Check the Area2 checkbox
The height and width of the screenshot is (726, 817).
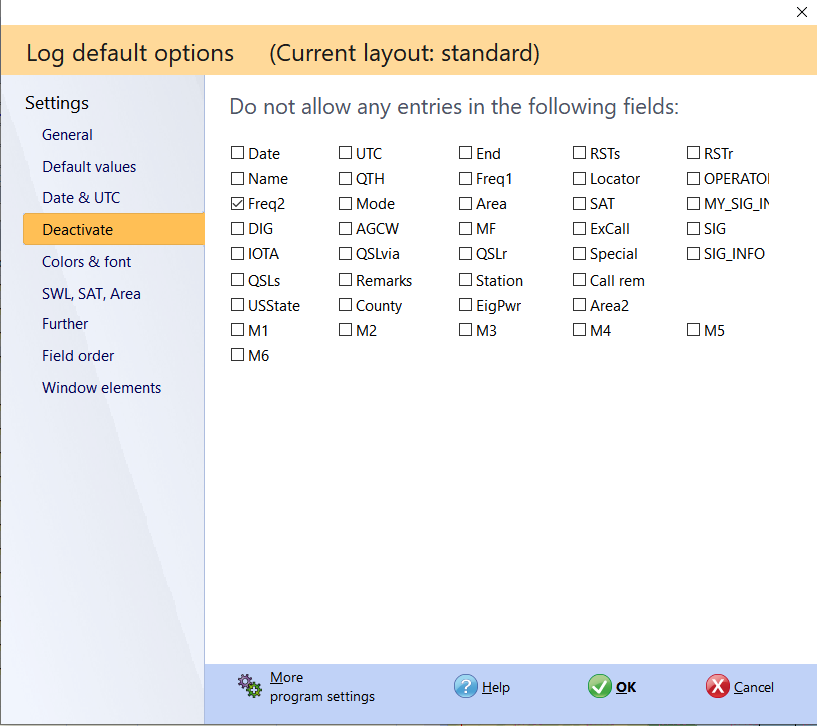click(579, 304)
